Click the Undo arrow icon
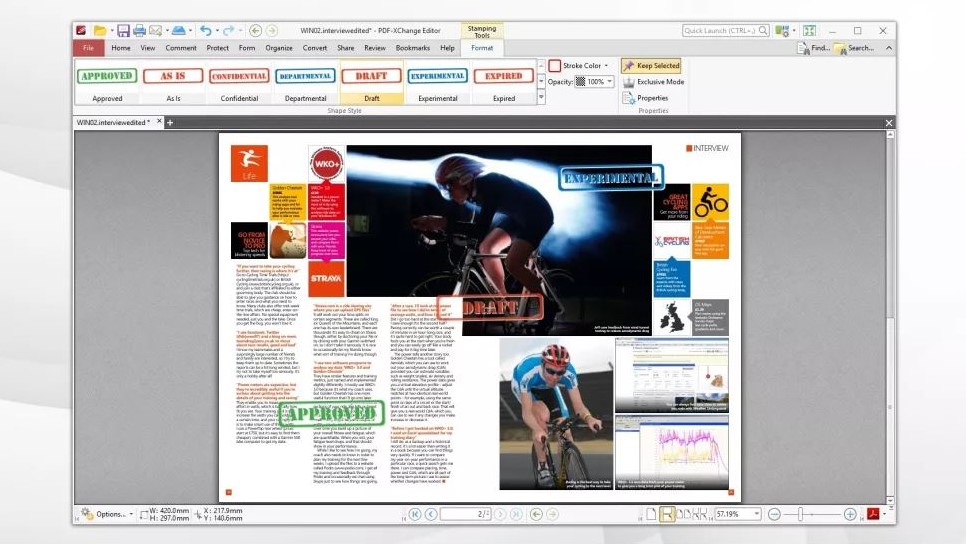966x544 pixels. tap(205, 31)
